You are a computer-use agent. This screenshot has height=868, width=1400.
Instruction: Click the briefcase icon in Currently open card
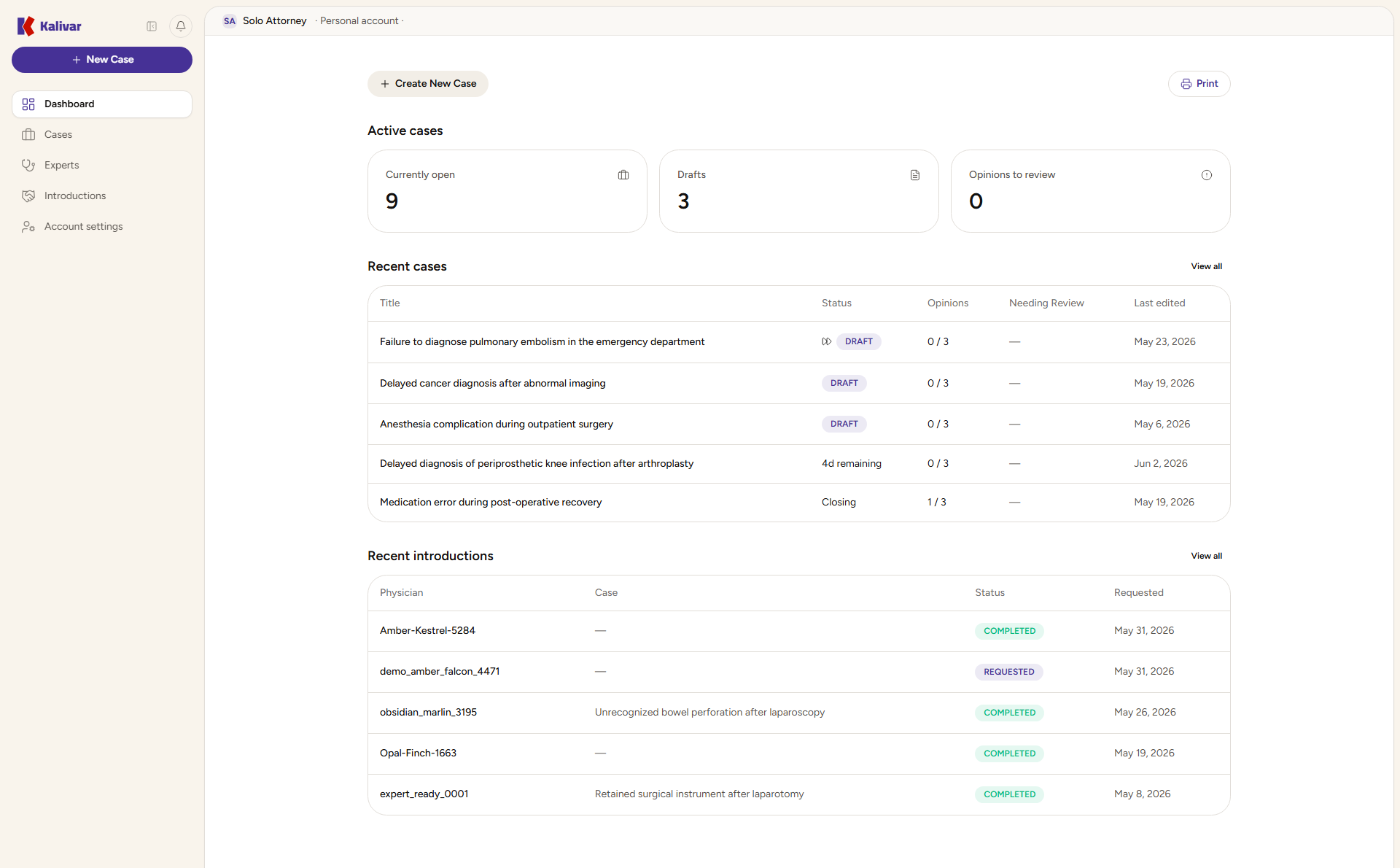tap(623, 175)
